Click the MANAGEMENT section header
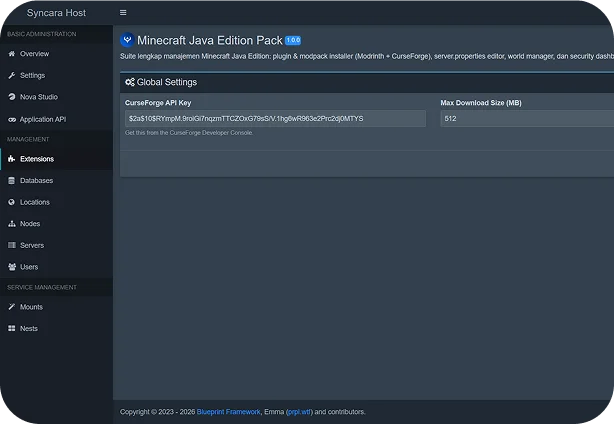 pos(28,139)
